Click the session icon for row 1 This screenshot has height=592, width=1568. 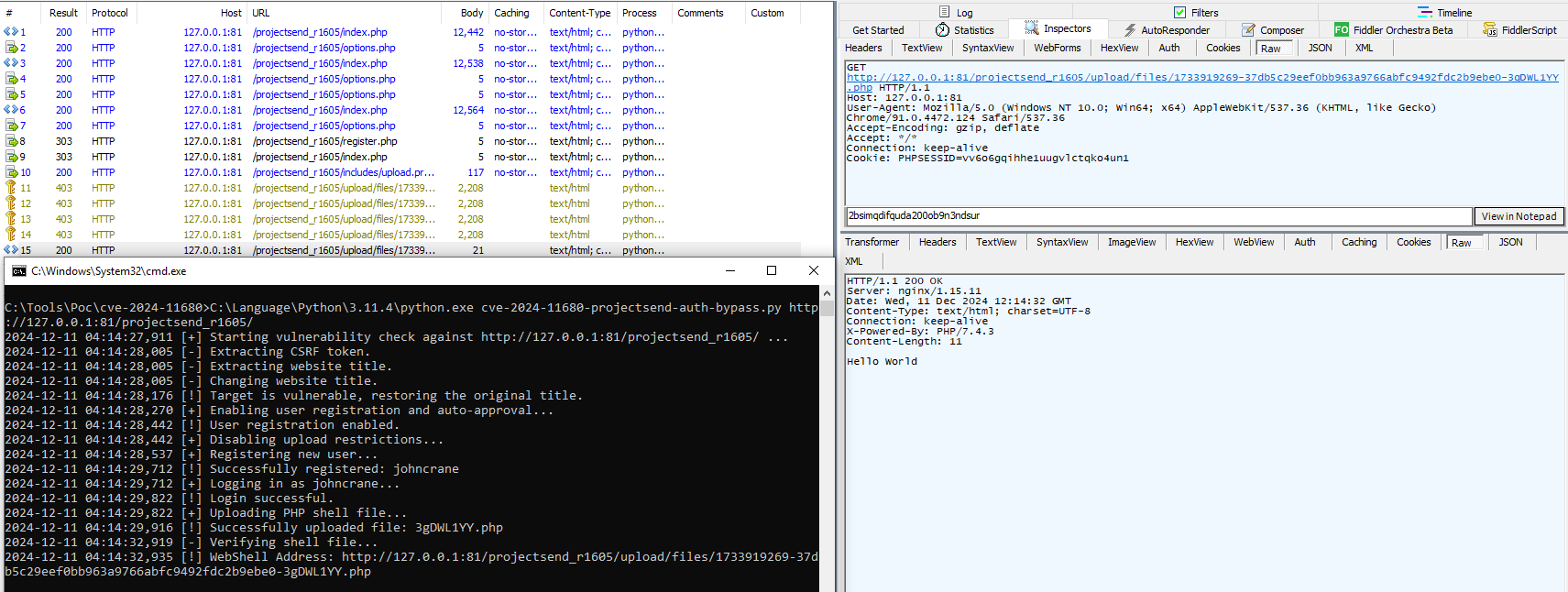pyautogui.click(x=11, y=32)
